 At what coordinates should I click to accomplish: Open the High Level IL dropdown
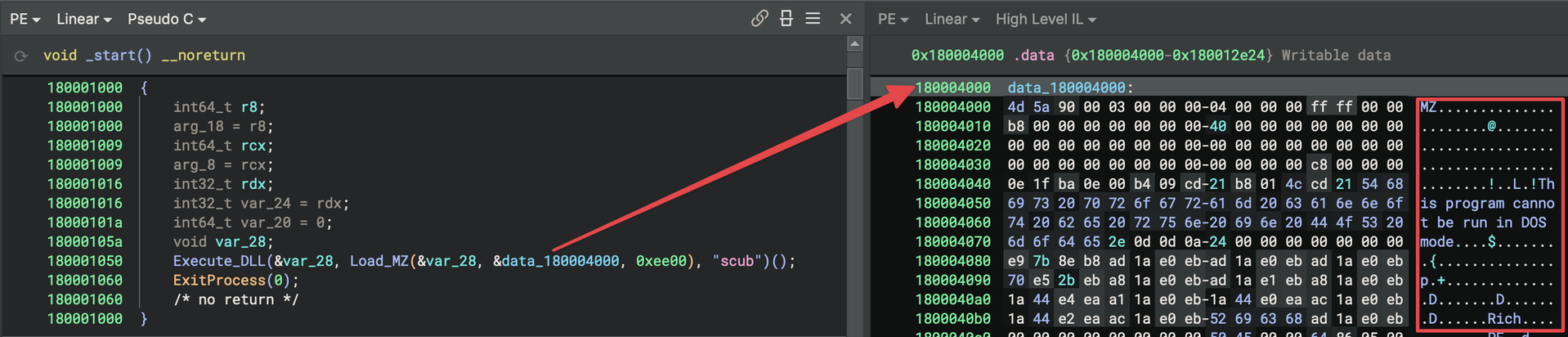[x=1046, y=19]
